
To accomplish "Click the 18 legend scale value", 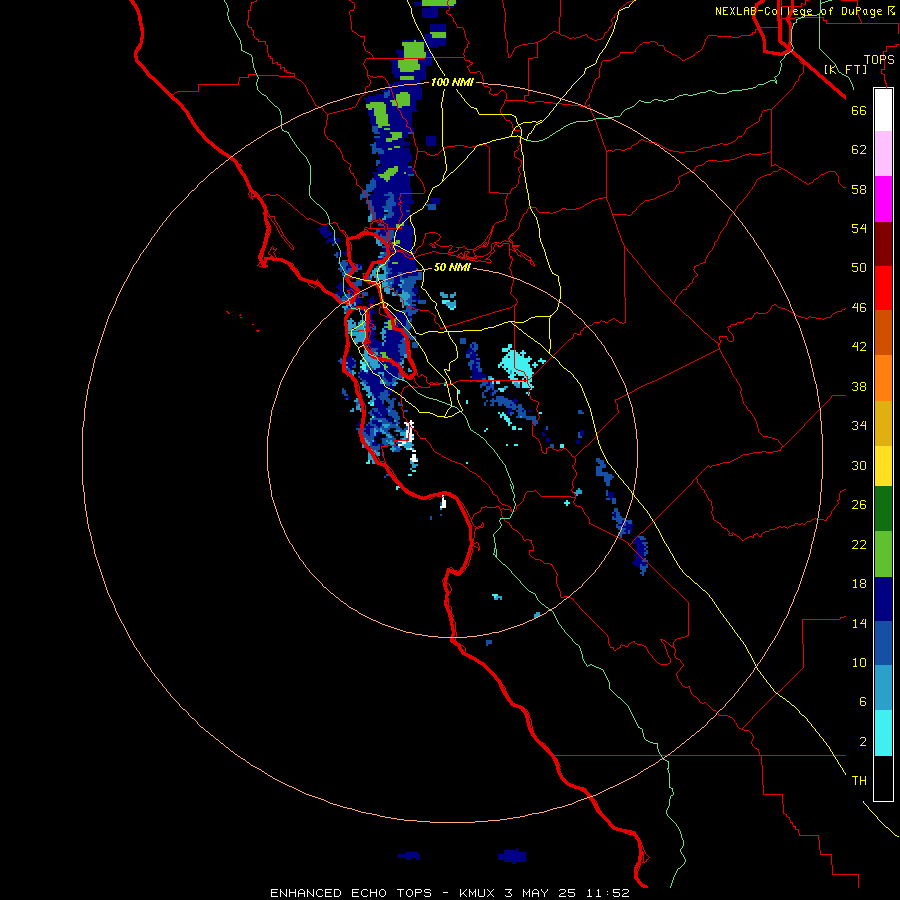I will click(x=859, y=584).
